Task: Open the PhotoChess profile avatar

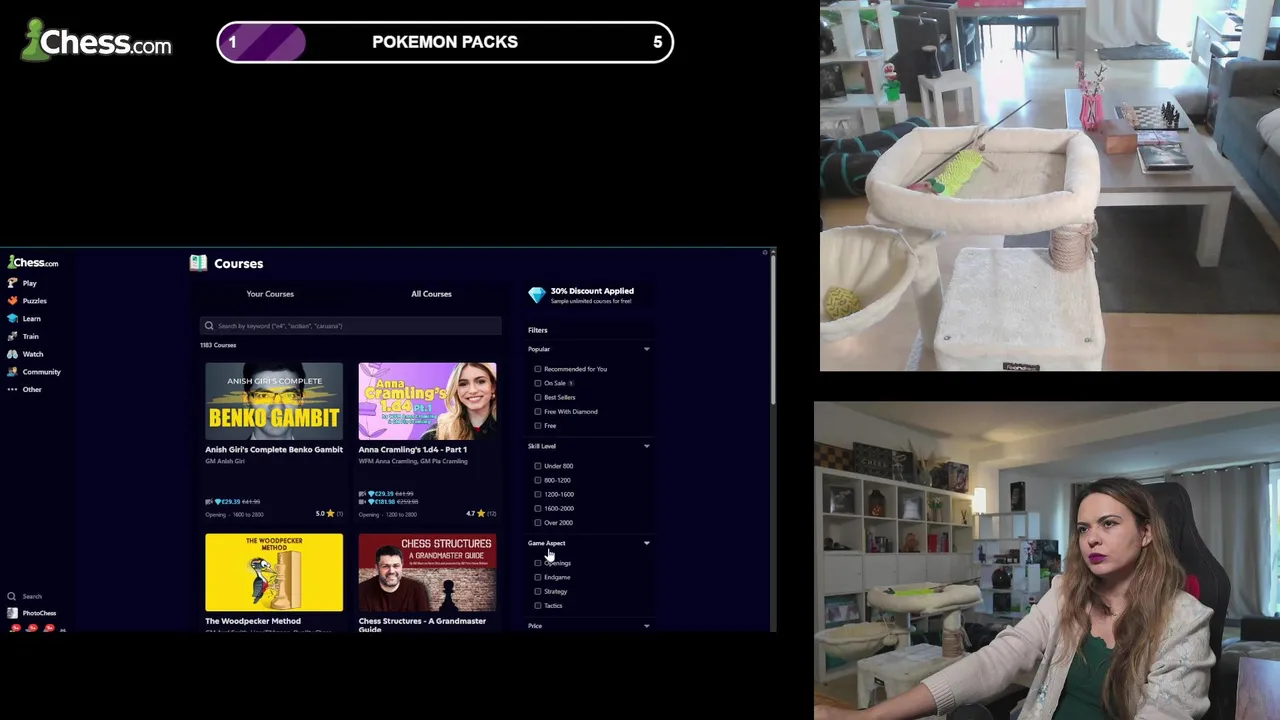Action: pos(12,613)
